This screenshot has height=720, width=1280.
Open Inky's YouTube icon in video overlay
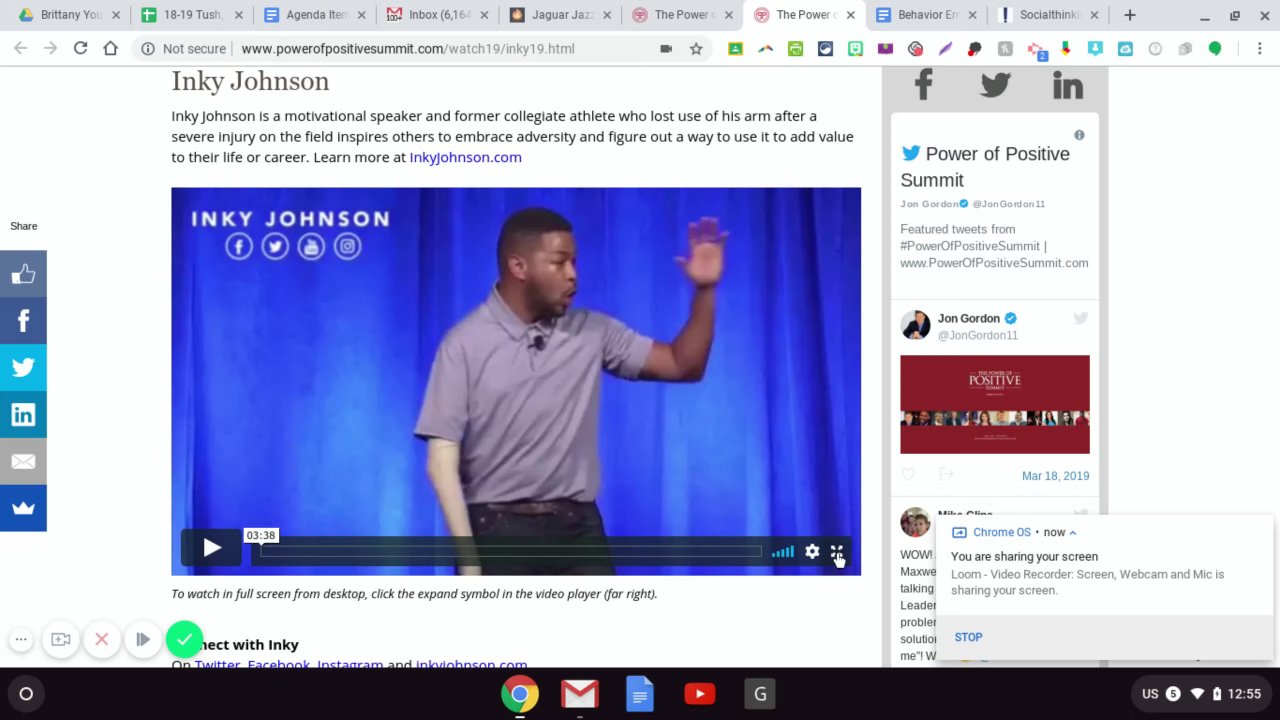[x=311, y=246]
